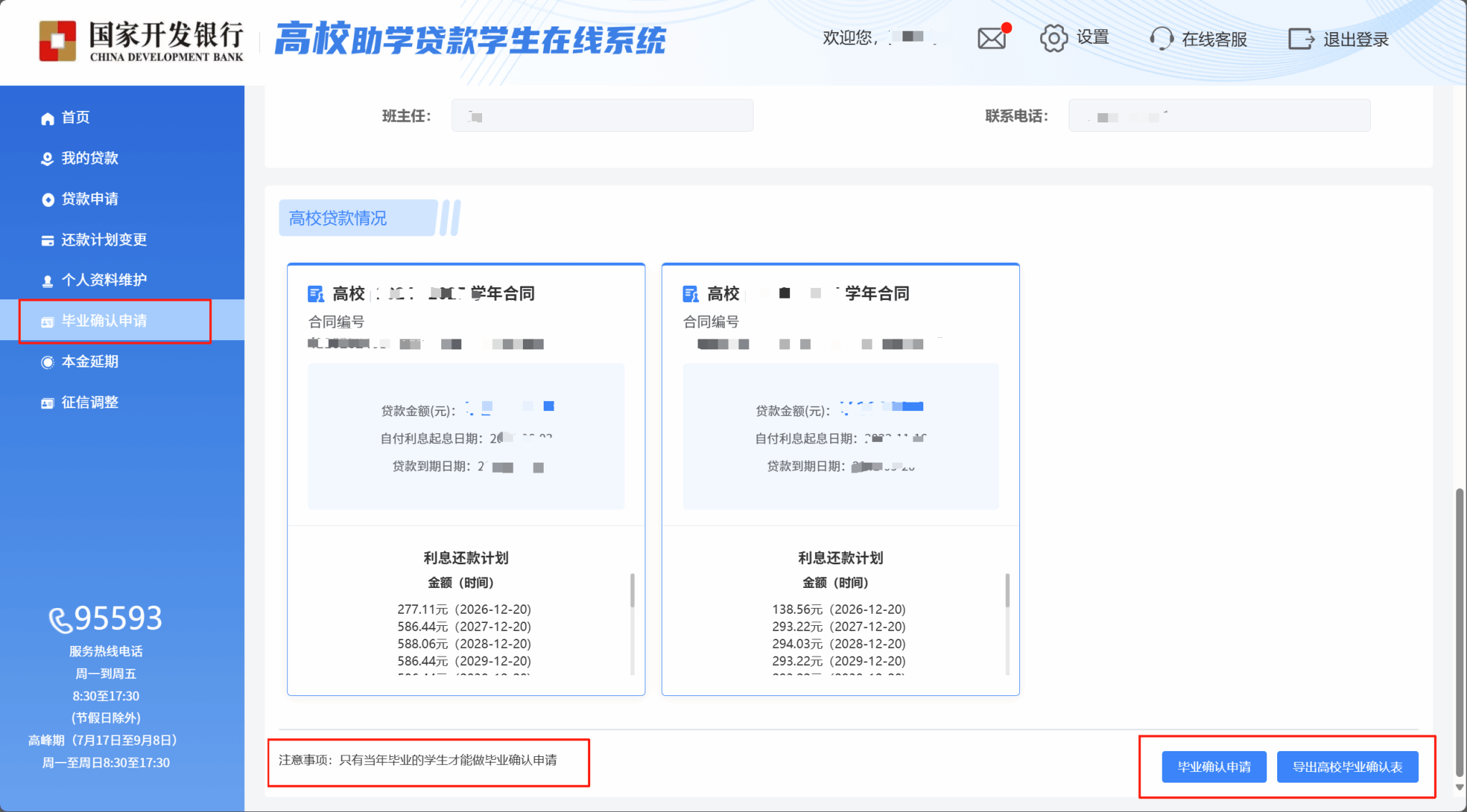Viewport: 1467px width, 812px height.
Task: Click the 95593 hotline phone icon
Action: coord(60,619)
